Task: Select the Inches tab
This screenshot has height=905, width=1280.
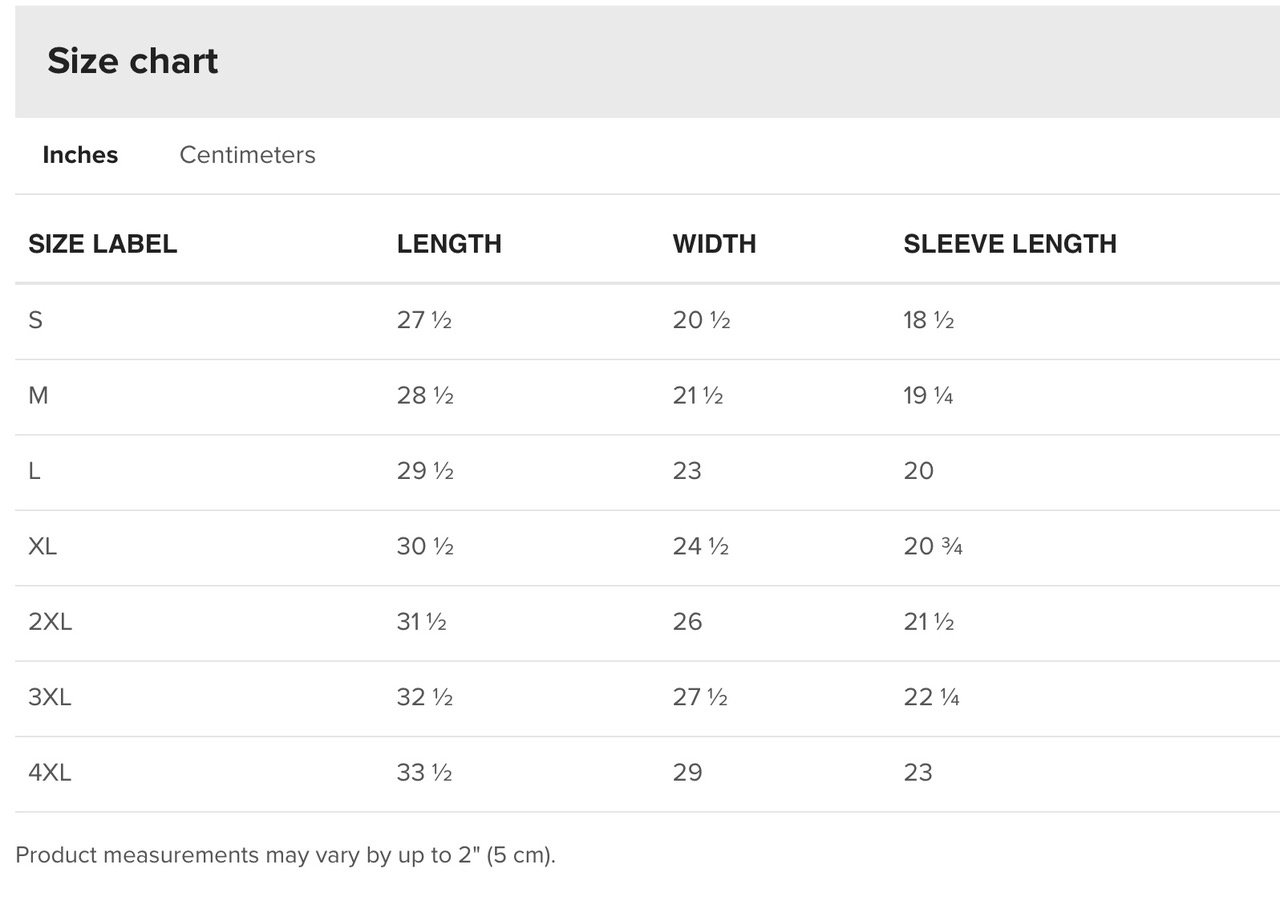Action: pos(80,155)
